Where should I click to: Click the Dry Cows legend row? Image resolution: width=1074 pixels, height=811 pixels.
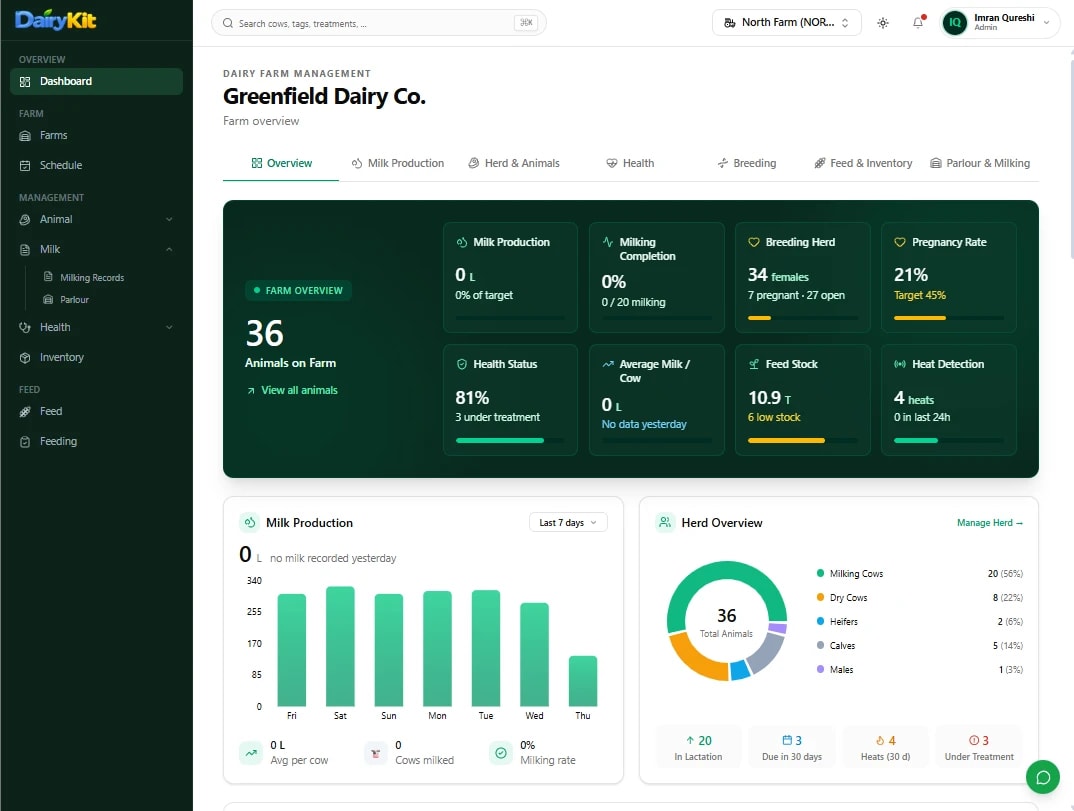point(919,598)
